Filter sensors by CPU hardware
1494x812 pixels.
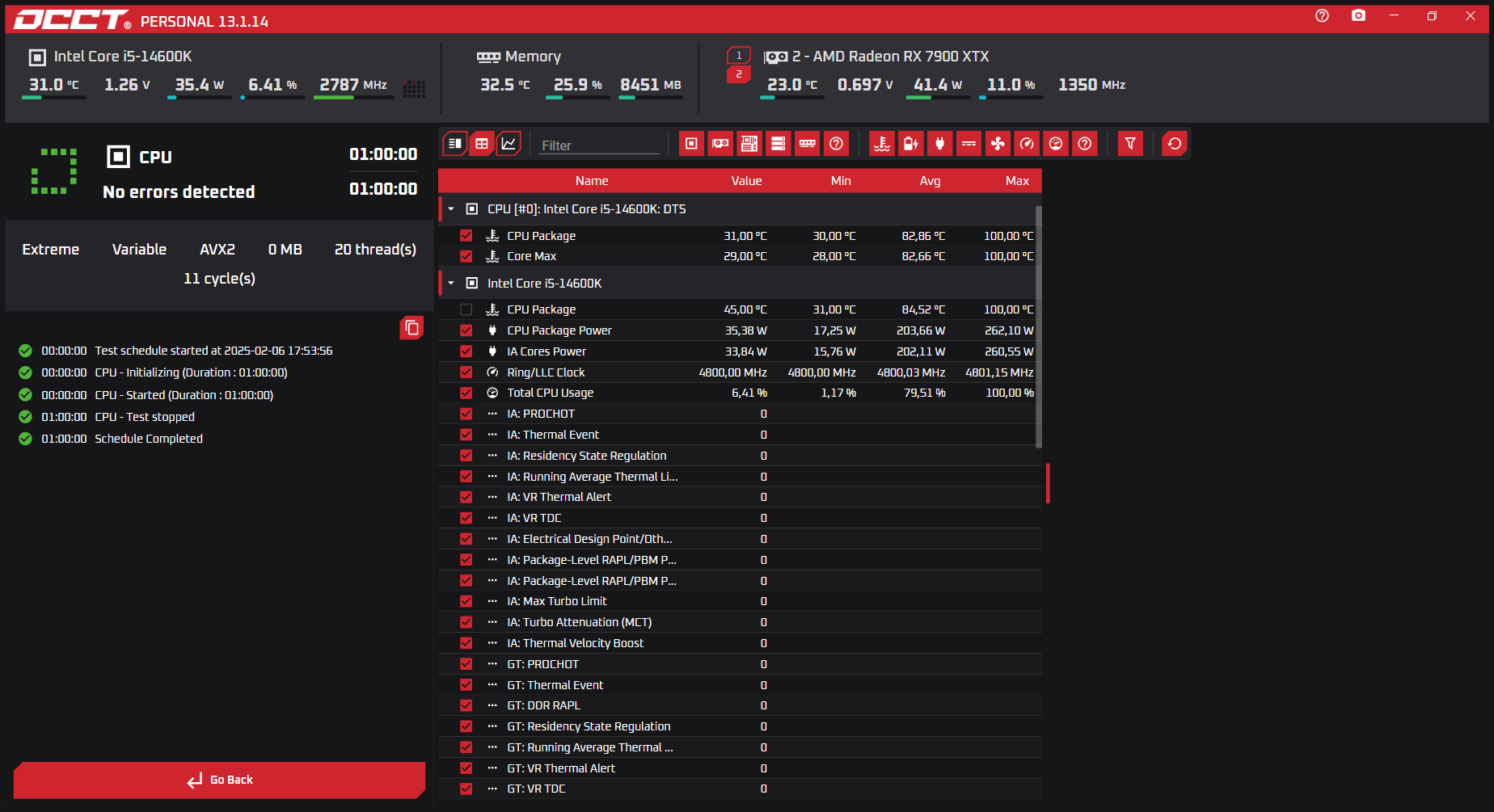coord(691,144)
